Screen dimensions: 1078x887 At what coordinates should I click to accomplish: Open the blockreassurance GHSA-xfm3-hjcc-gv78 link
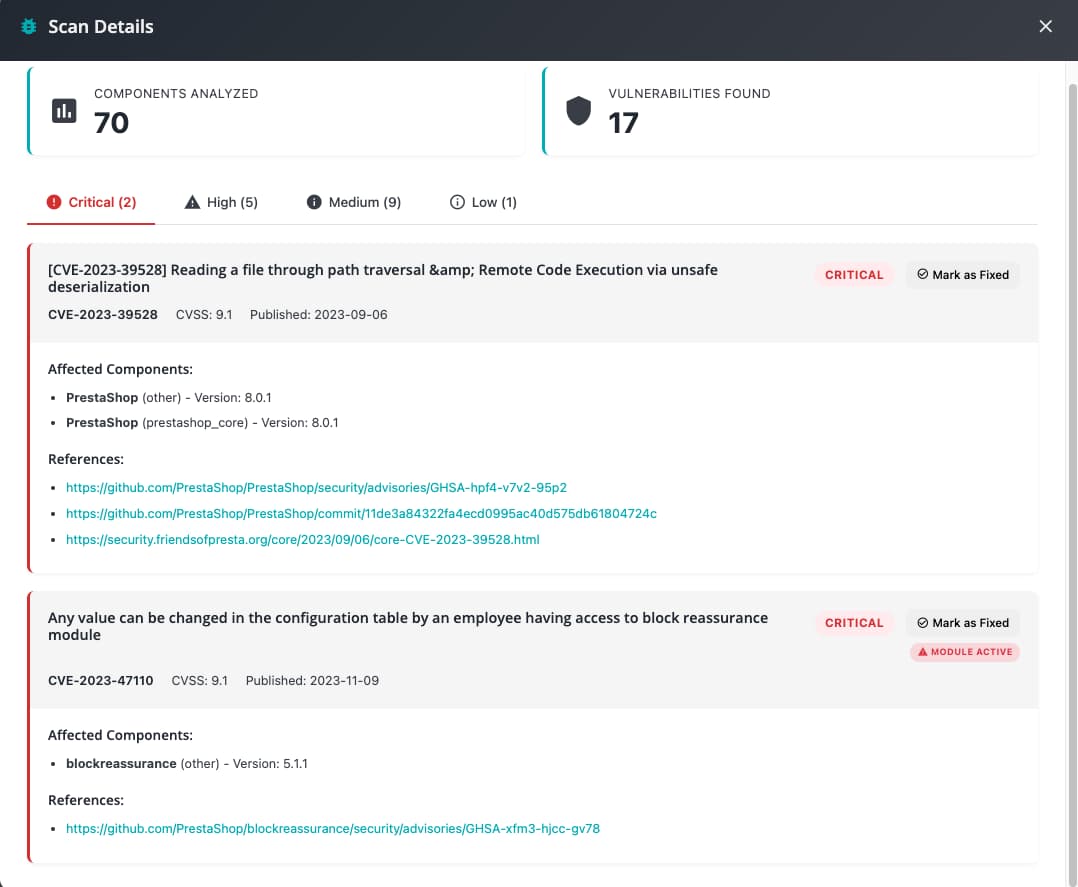point(332,829)
